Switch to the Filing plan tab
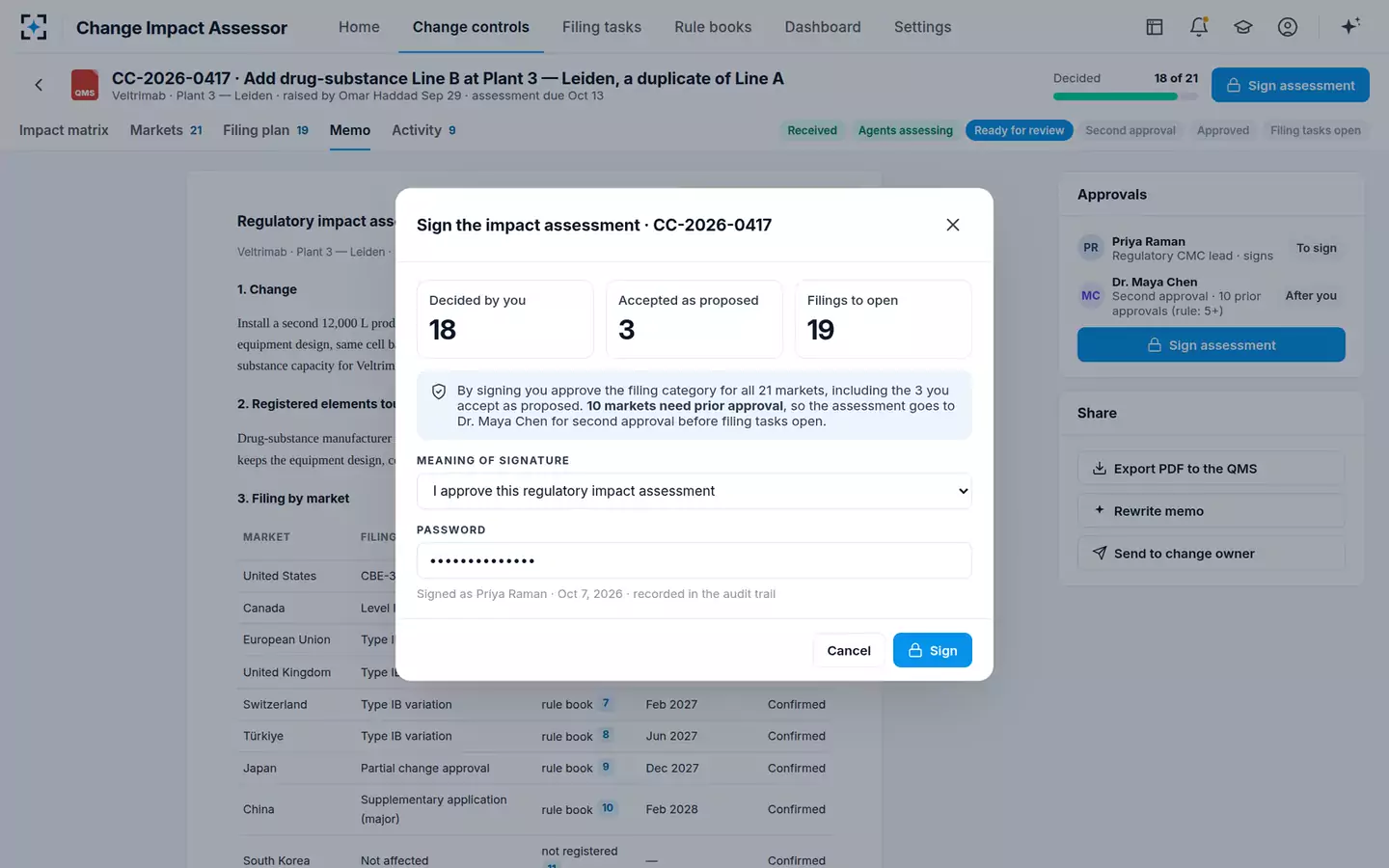 click(265, 130)
